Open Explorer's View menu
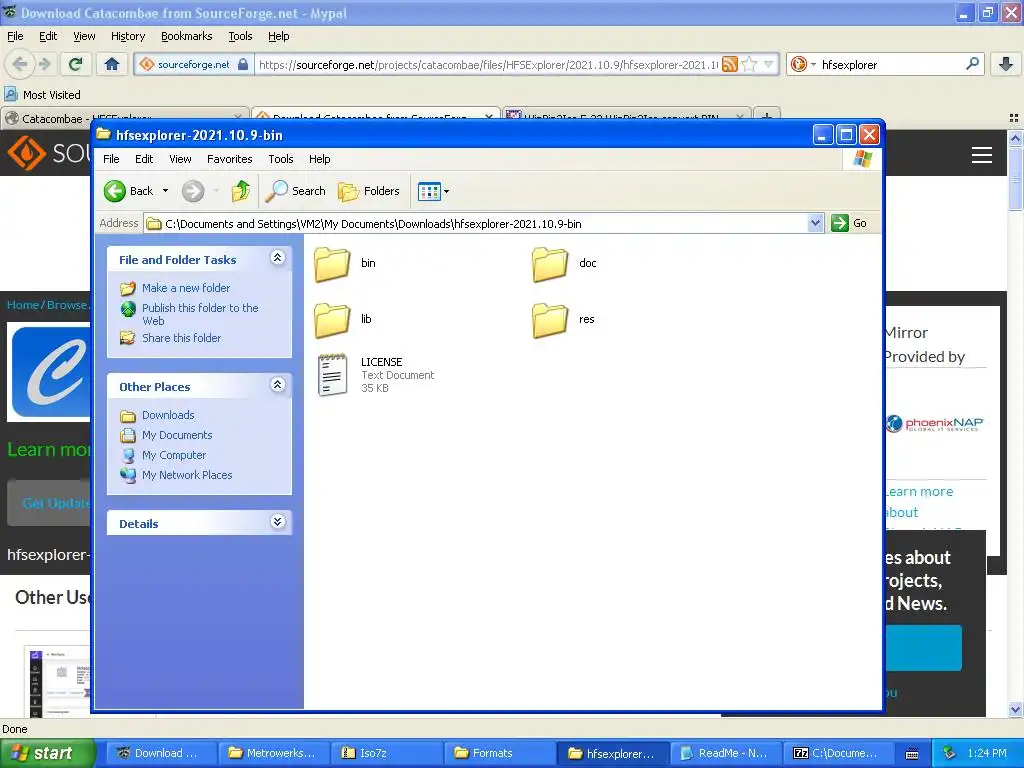1024x768 pixels. click(x=180, y=159)
